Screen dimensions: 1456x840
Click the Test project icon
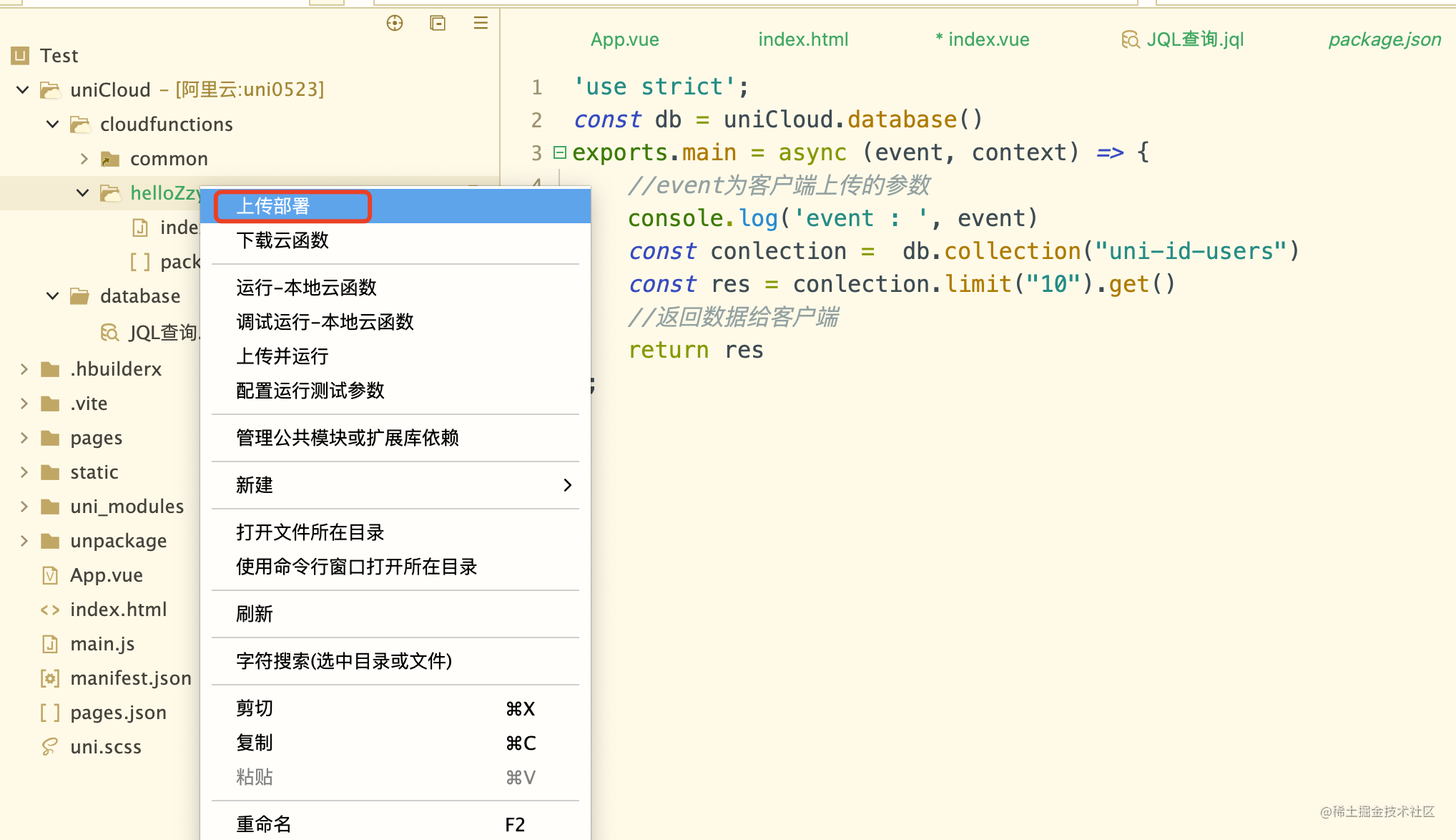click(21, 55)
